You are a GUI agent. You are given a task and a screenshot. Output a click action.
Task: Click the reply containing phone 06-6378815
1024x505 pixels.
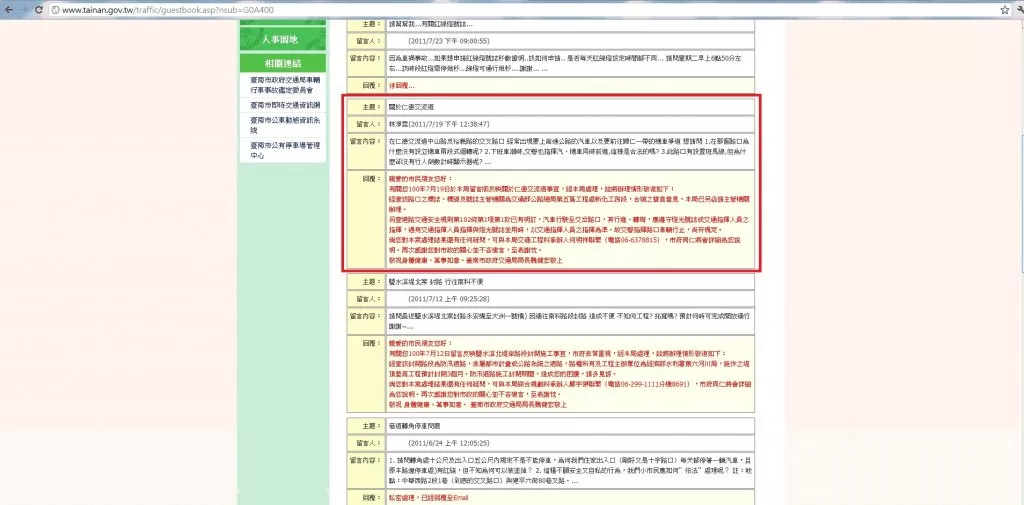(x=569, y=219)
